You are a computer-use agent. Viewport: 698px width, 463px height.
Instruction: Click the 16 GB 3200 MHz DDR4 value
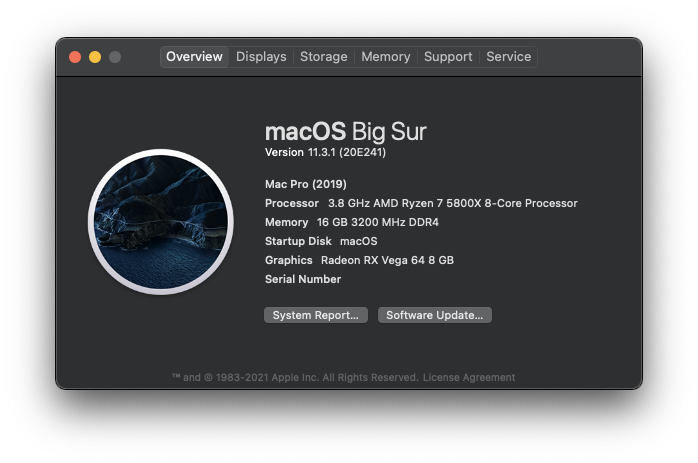pyautogui.click(x=377, y=222)
